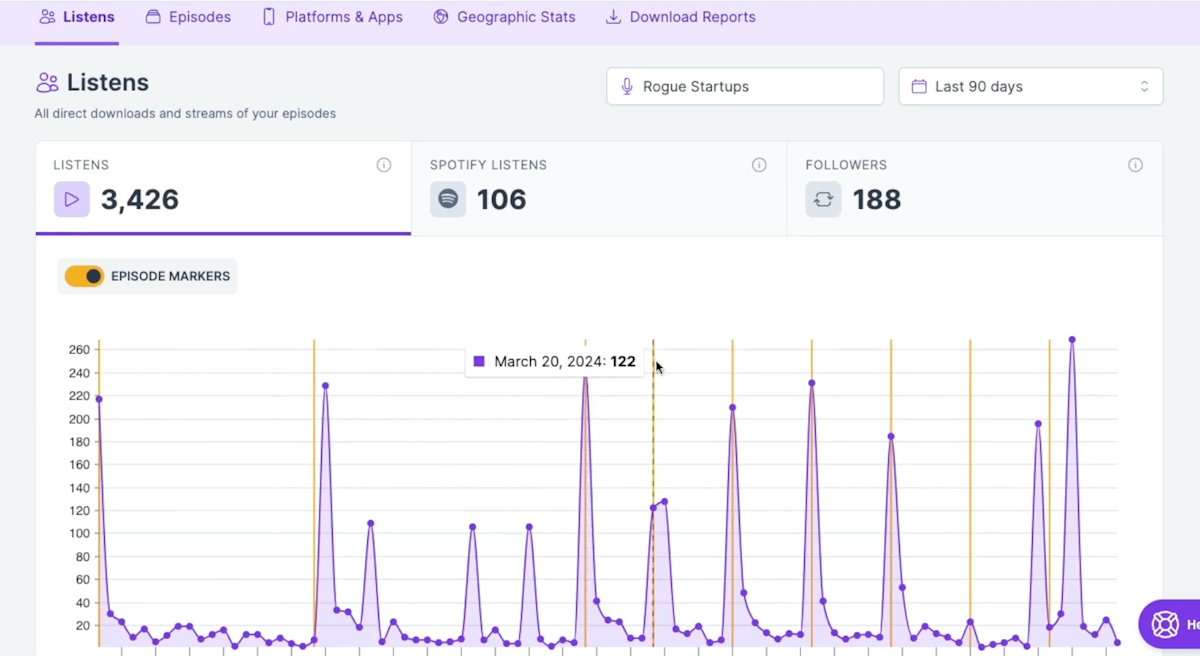Open the help chat bubble in the bottom corner

coord(1168,623)
